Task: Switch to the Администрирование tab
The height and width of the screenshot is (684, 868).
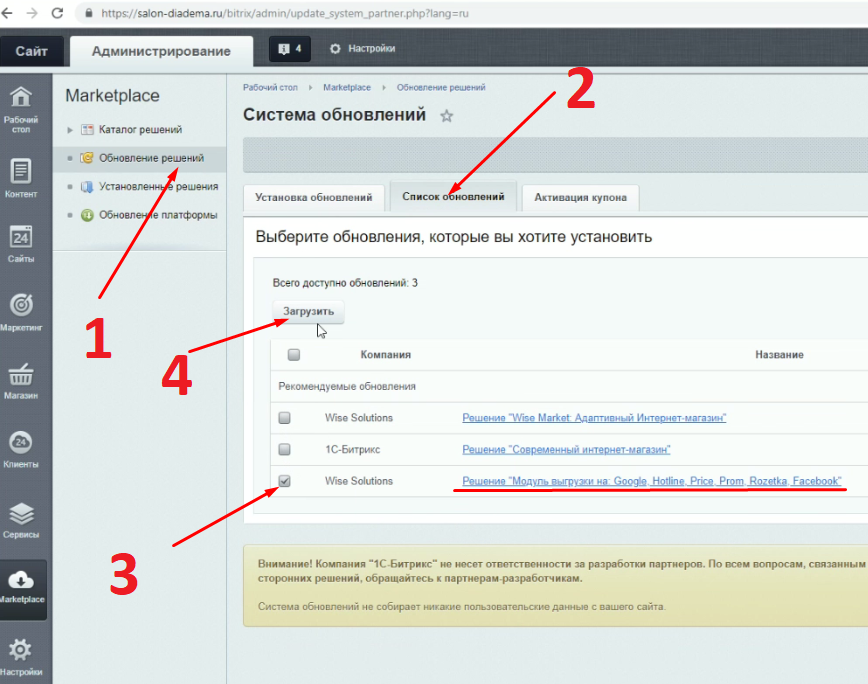Action: 161,51
